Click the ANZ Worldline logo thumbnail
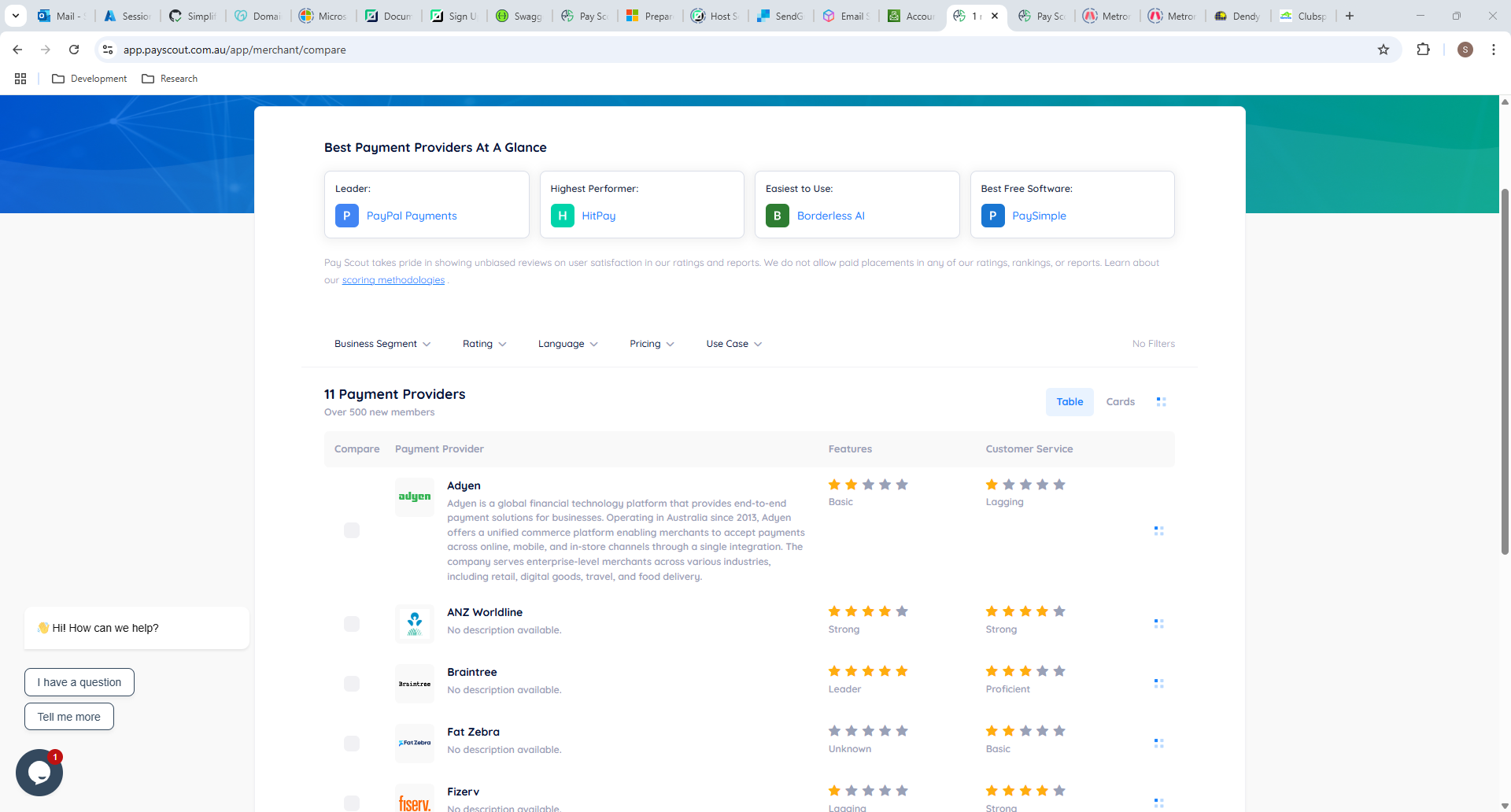The height and width of the screenshot is (812, 1511). pos(415,624)
